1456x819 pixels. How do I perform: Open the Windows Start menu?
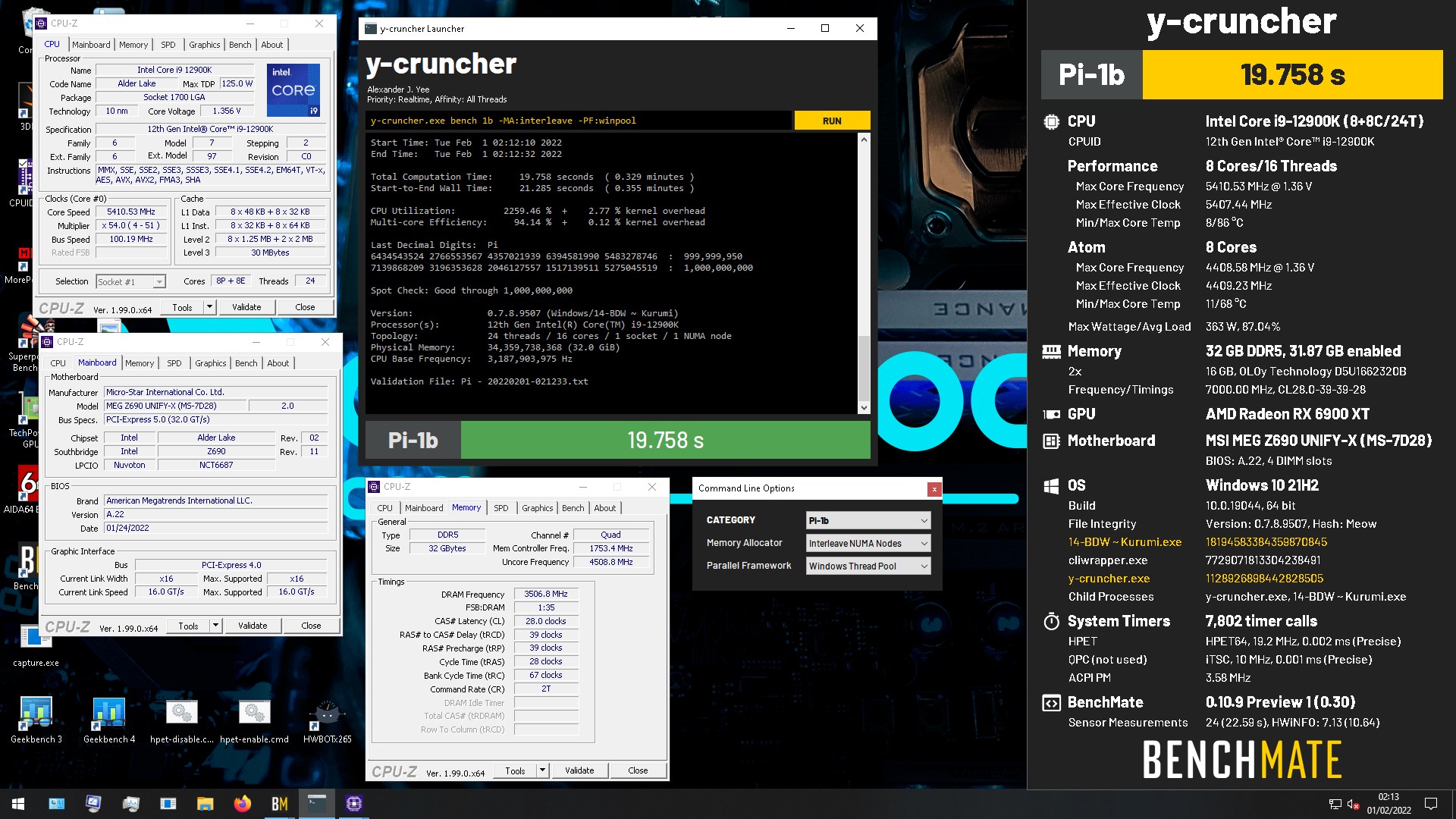click(x=18, y=804)
